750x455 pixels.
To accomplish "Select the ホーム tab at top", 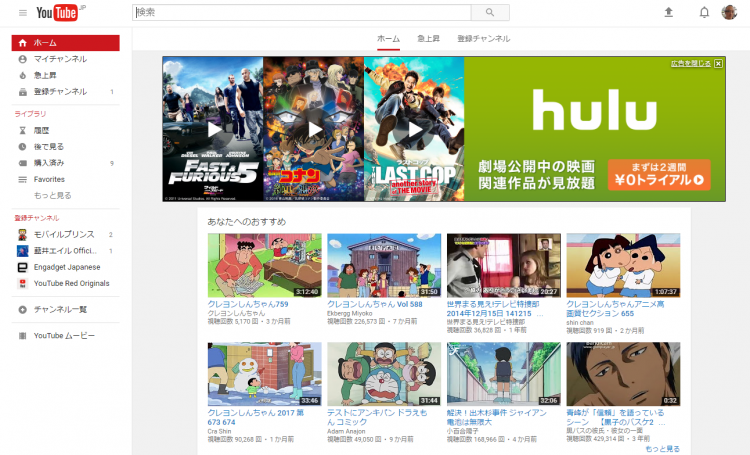I will click(x=388, y=39).
